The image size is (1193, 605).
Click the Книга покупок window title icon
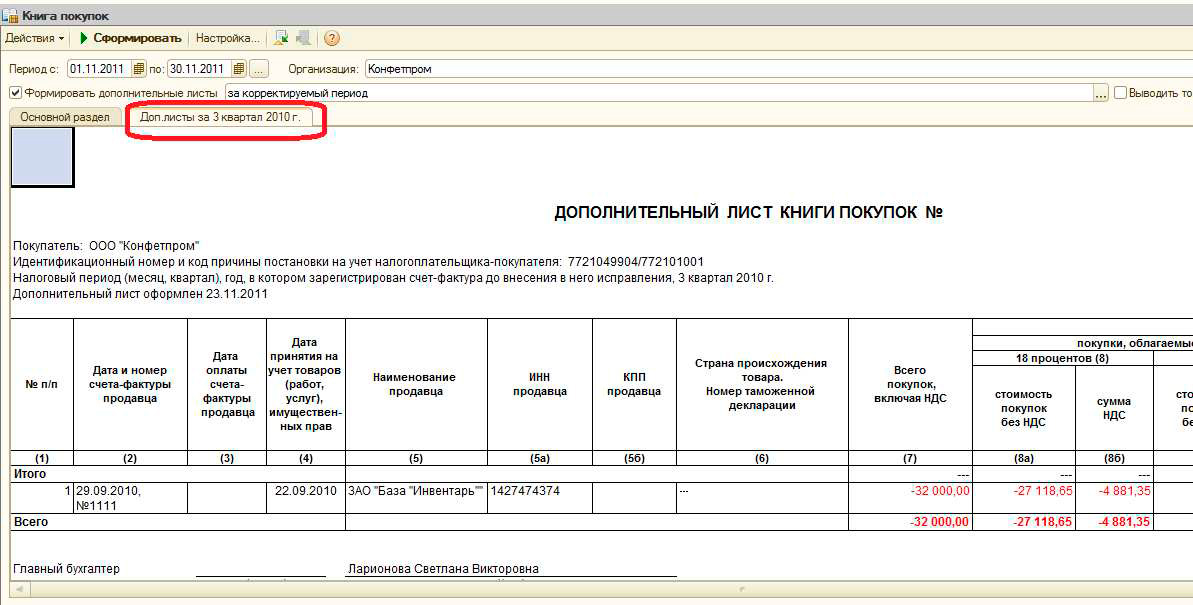click(x=11, y=15)
